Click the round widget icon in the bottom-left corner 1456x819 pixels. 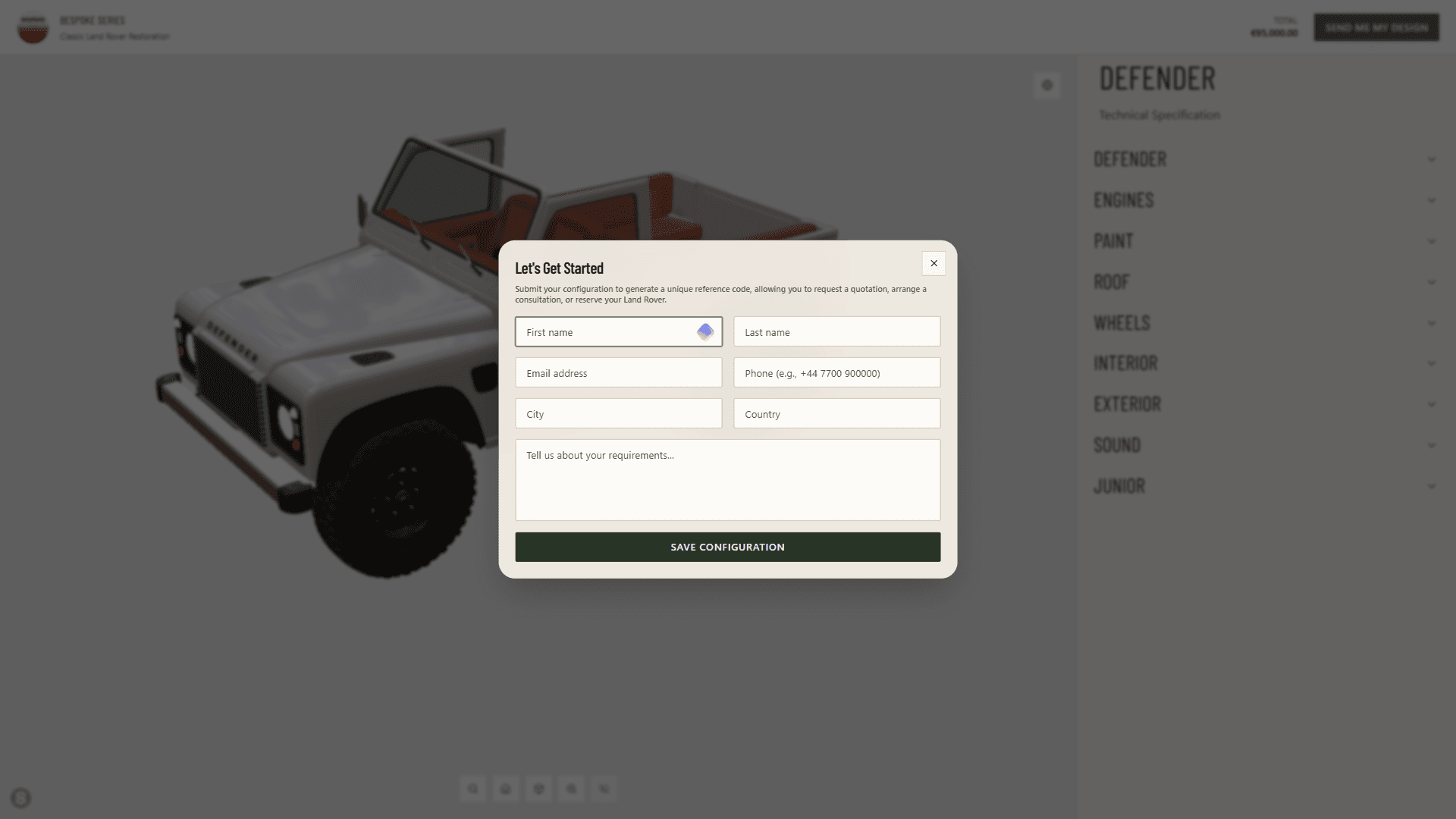[x=20, y=798]
